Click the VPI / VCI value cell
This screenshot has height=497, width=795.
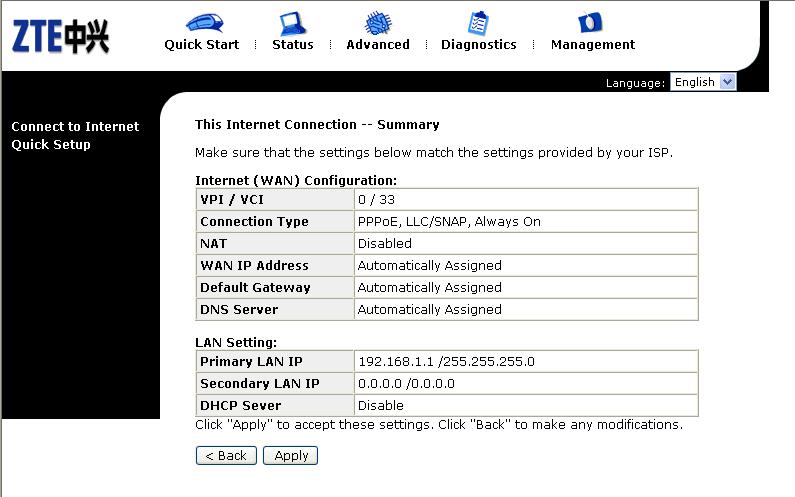coord(526,199)
